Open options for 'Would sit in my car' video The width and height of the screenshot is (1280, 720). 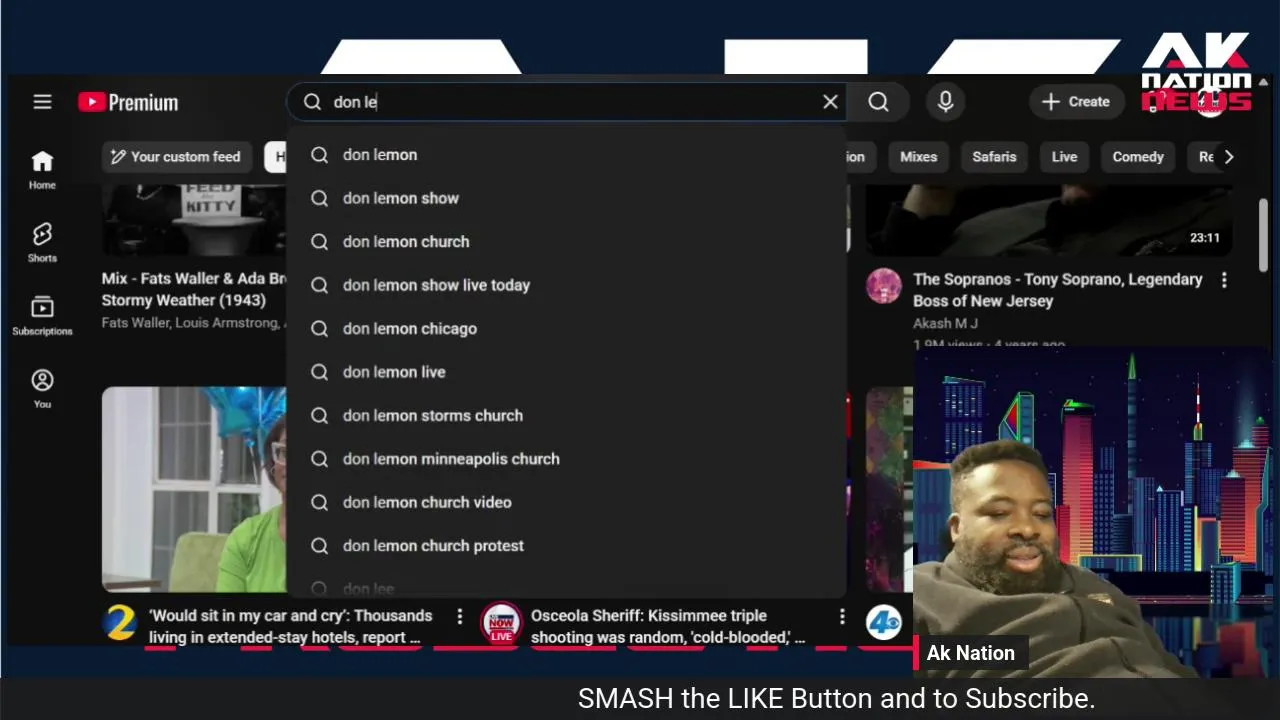(459, 617)
